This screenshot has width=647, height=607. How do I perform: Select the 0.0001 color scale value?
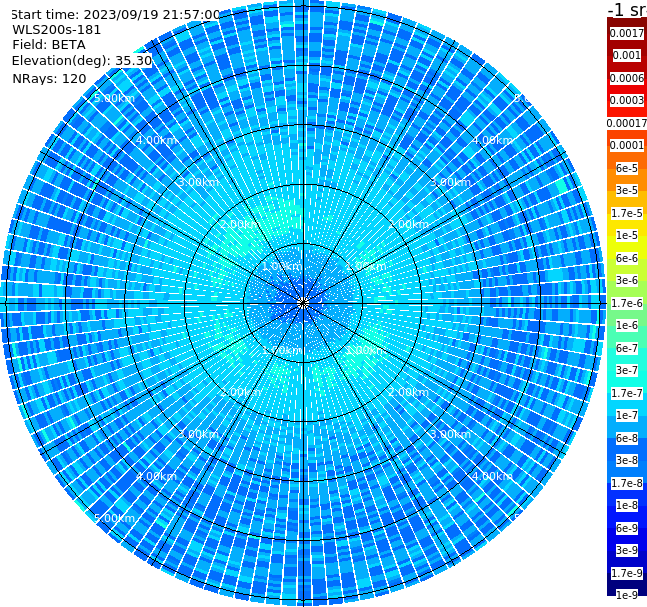click(x=627, y=145)
